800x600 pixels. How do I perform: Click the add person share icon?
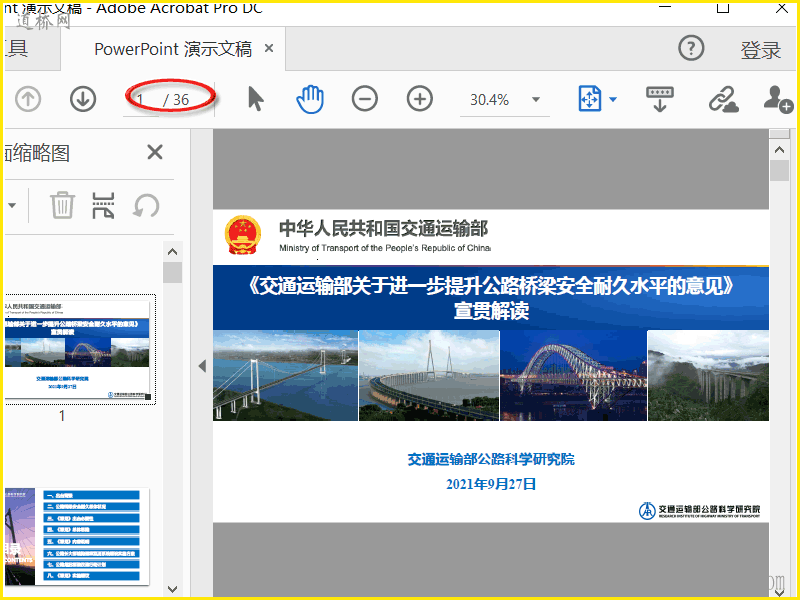click(x=778, y=99)
